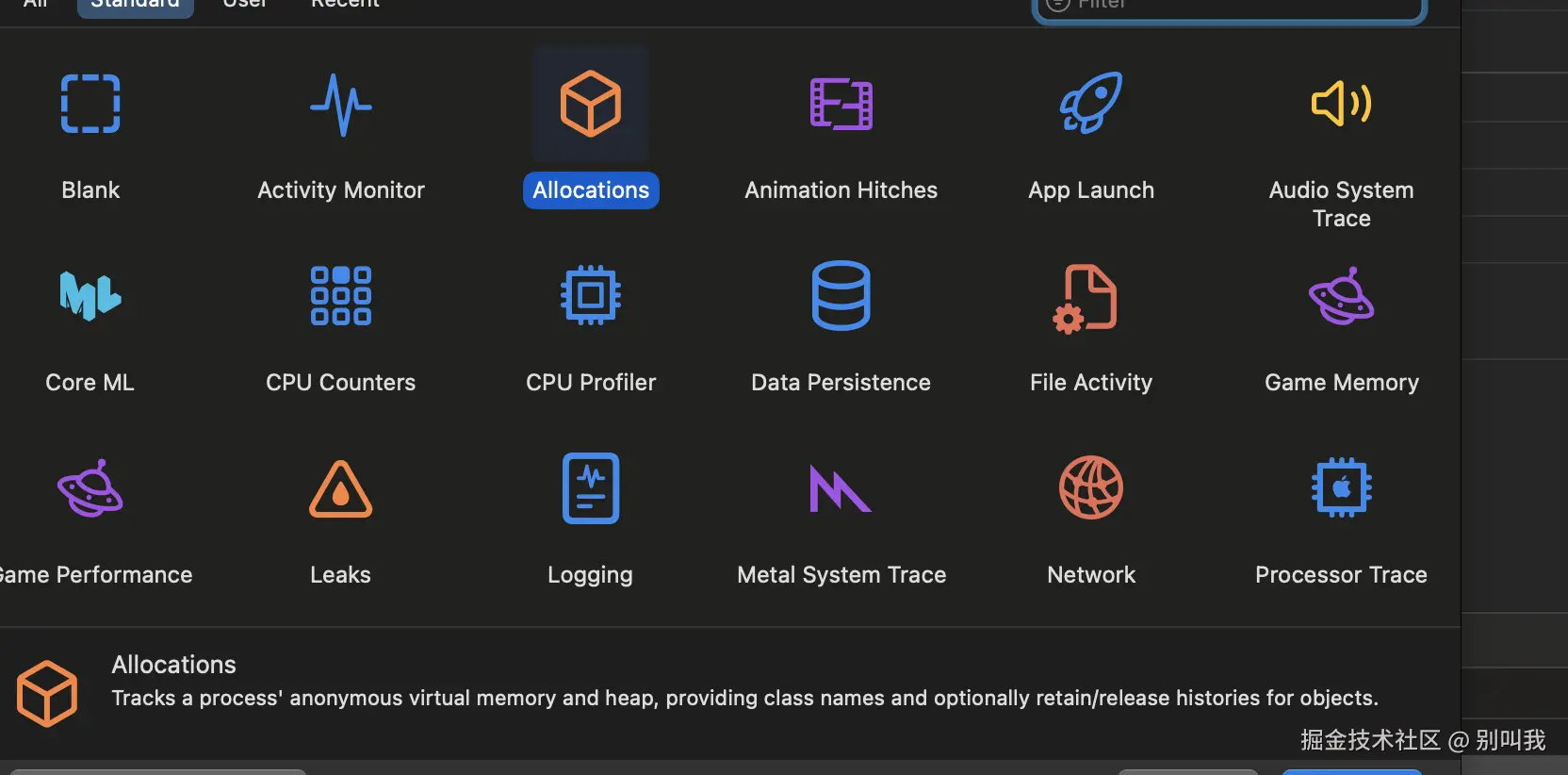Choose the Game Memory UFO icon
This screenshot has height=775, width=1568.
coord(1342,296)
